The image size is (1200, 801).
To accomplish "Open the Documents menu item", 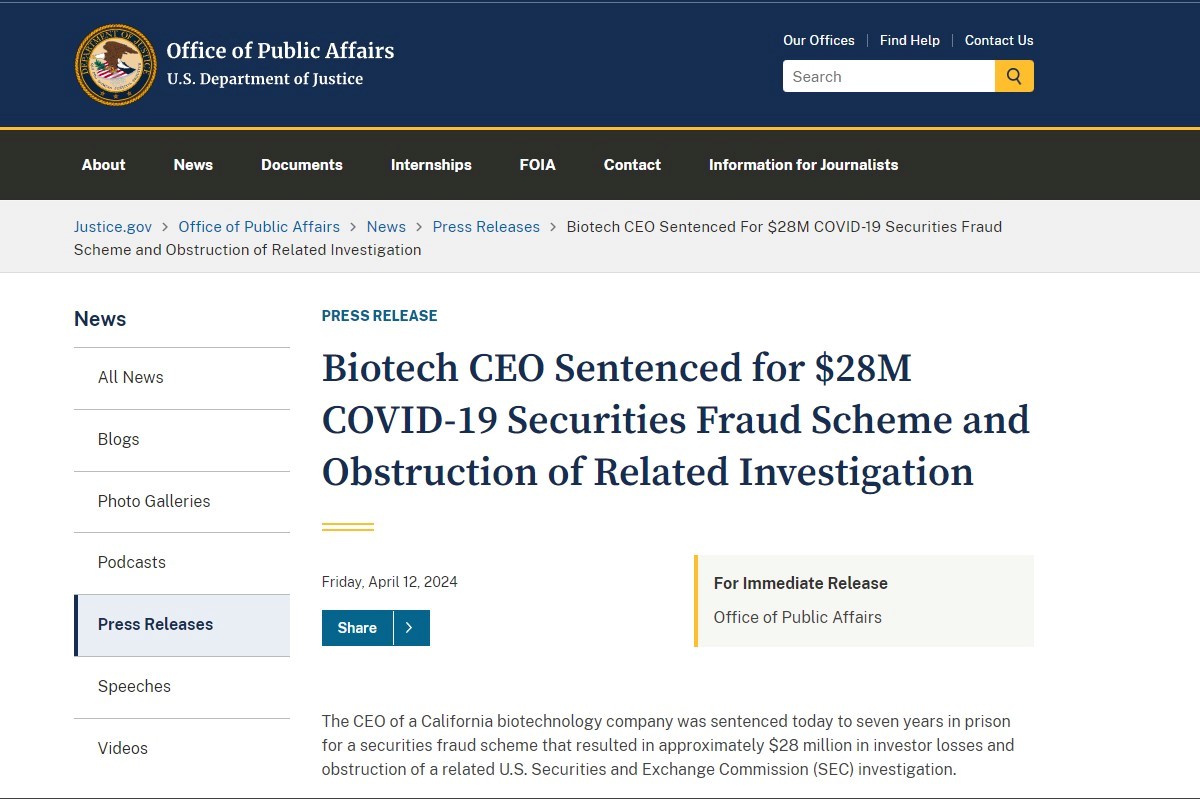I will [302, 165].
